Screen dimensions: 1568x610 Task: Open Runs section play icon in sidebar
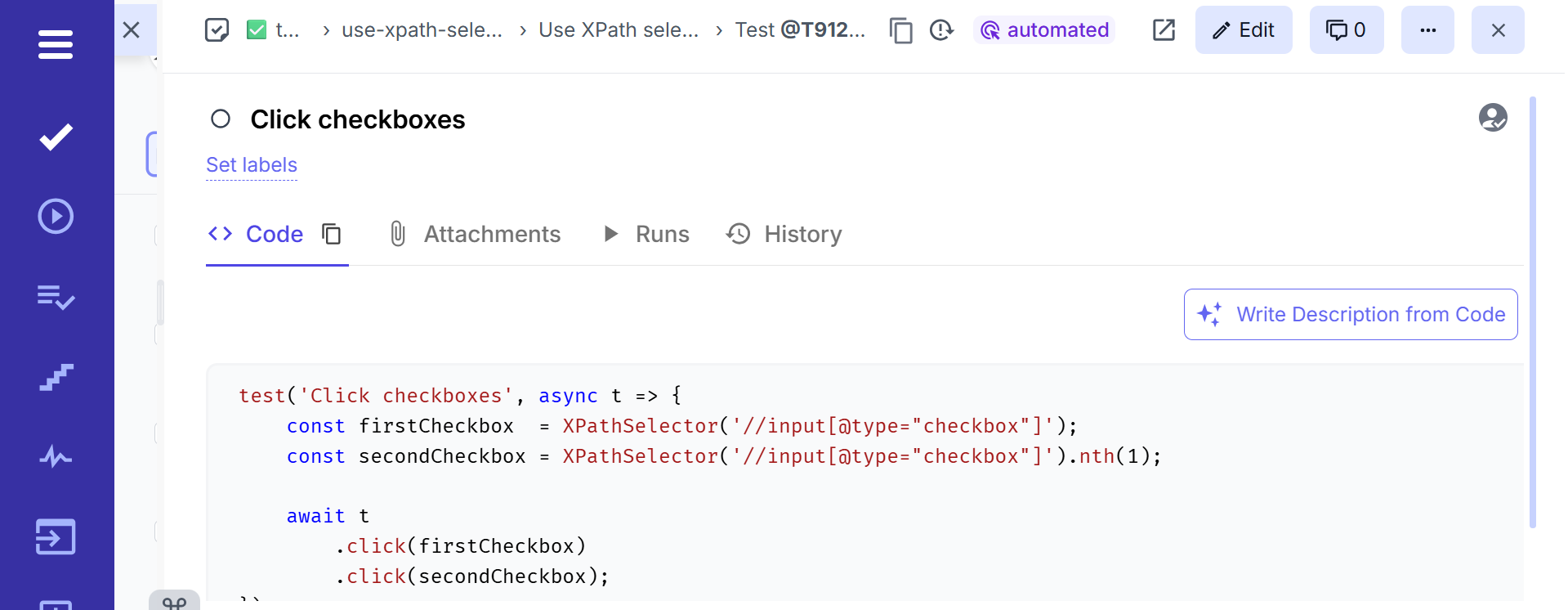(x=56, y=217)
